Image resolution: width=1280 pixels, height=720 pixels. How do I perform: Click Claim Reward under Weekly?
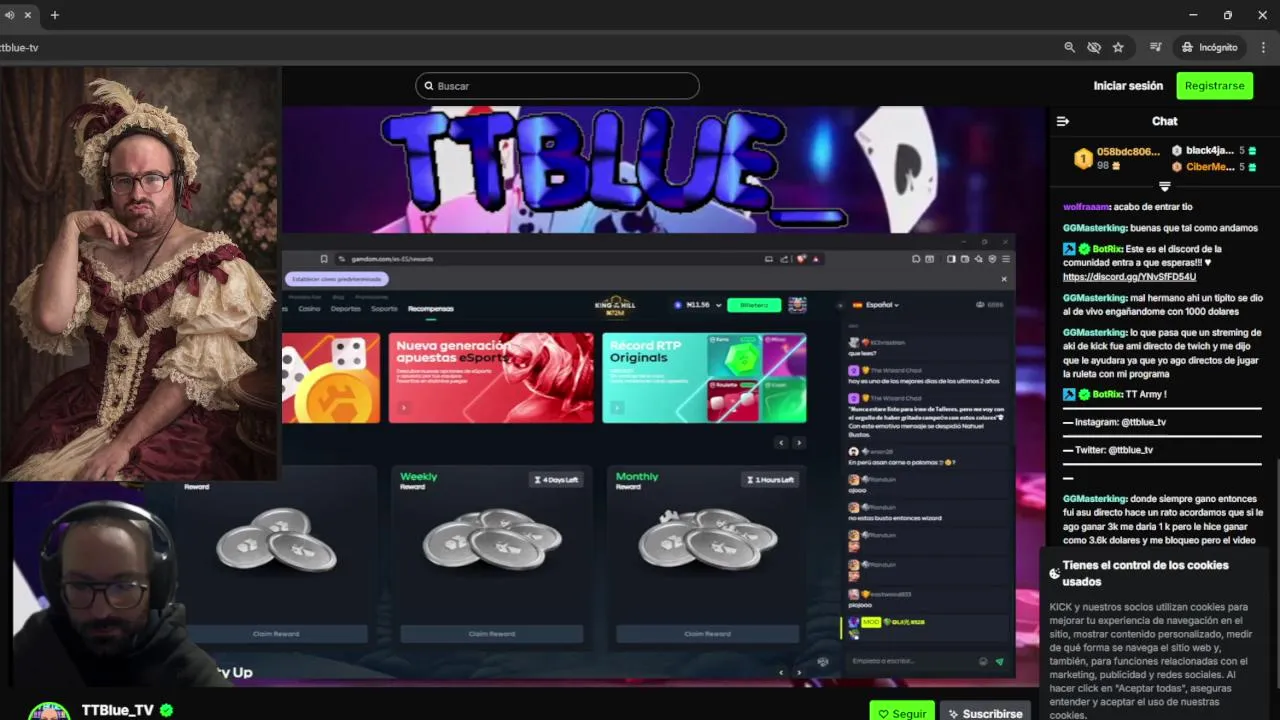[492, 634]
